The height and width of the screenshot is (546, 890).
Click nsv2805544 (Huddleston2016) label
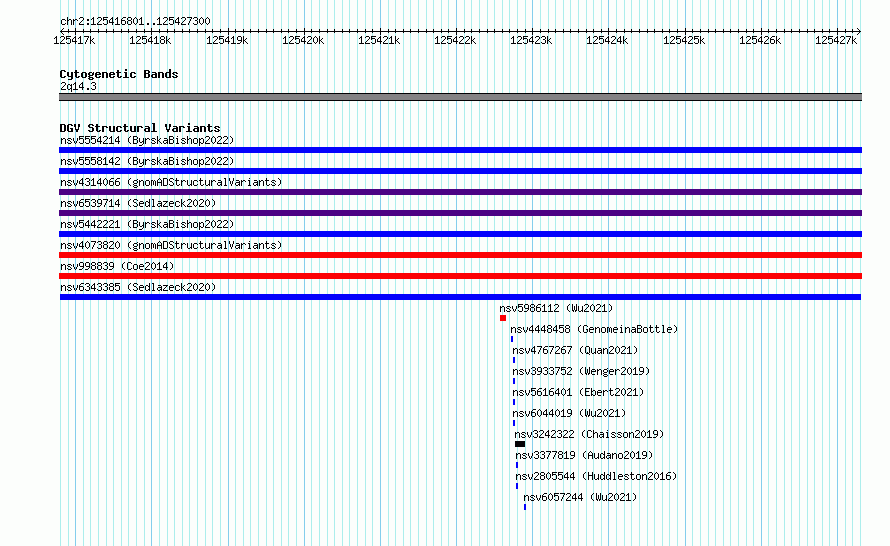pos(596,476)
